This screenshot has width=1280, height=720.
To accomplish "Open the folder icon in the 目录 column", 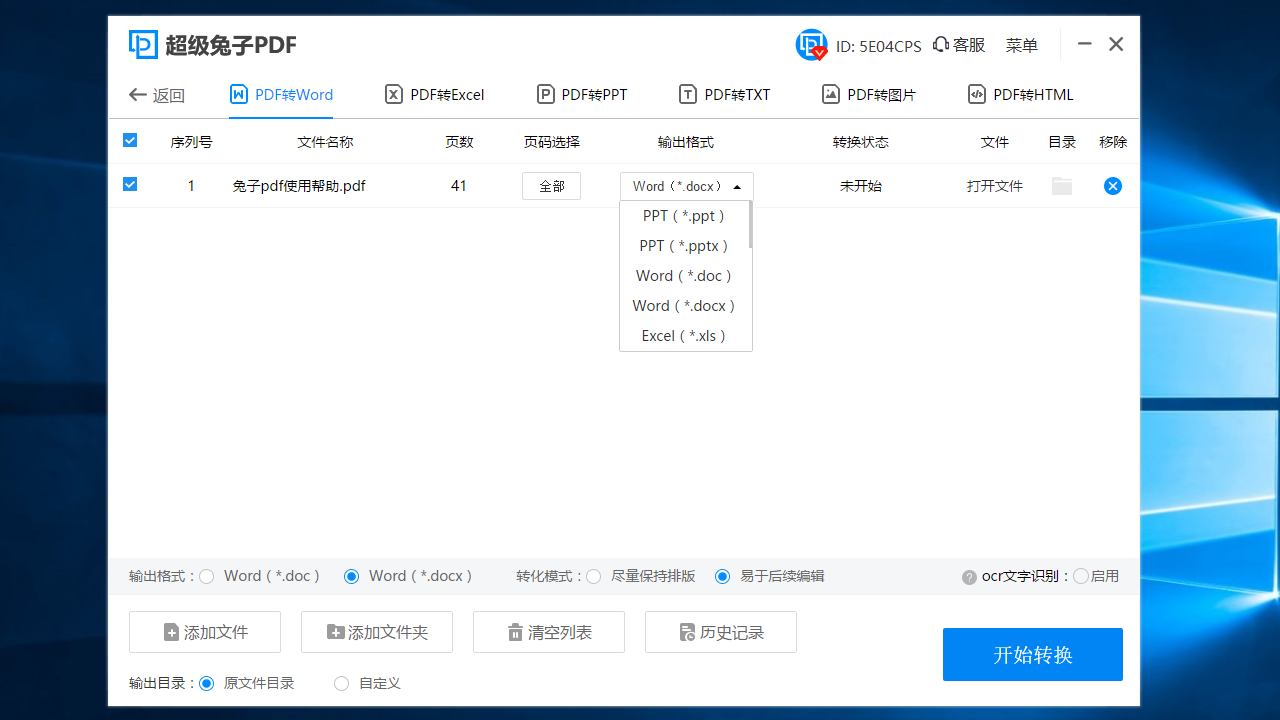I will tap(1061, 185).
